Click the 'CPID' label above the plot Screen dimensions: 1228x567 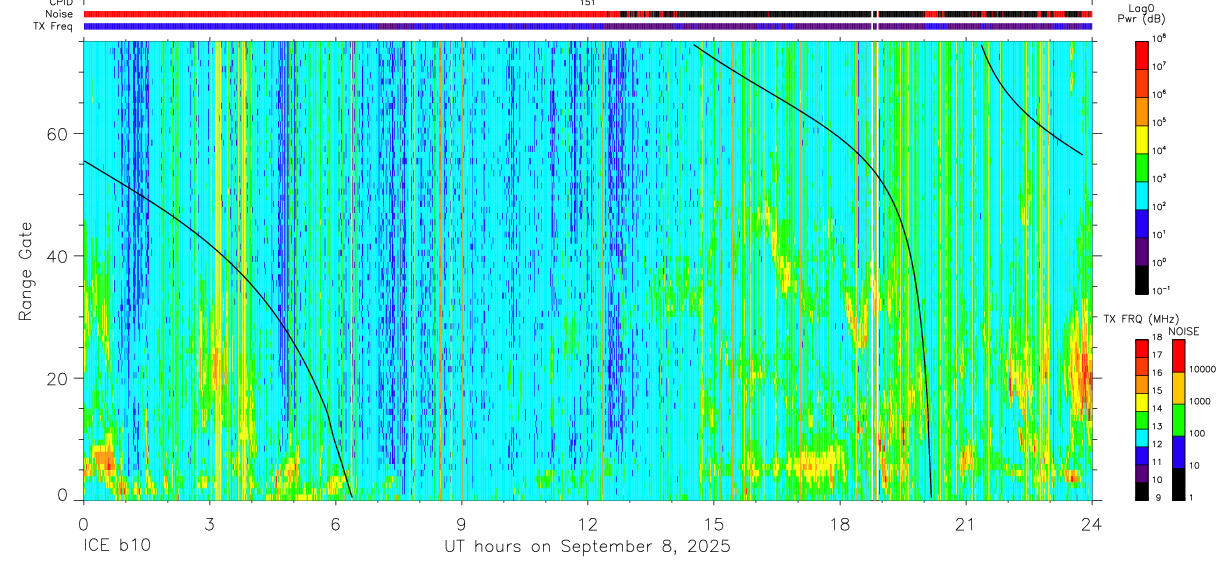pos(59,3)
